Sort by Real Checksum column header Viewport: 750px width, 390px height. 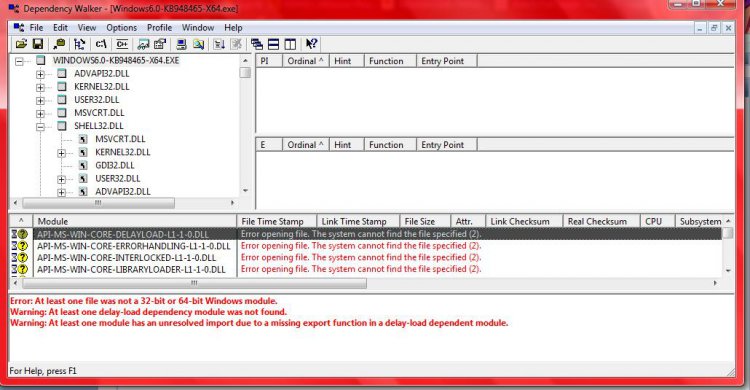click(x=601, y=221)
